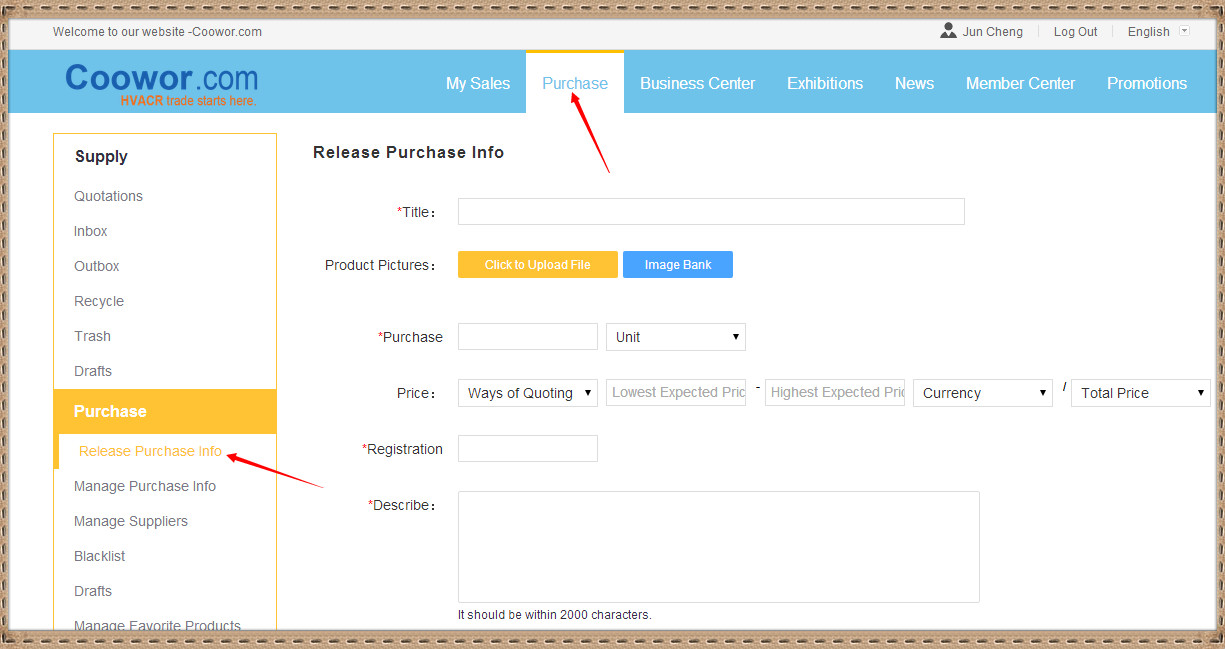Image resolution: width=1225 pixels, height=649 pixels.
Task: Expand the Unit dropdown
Action: [676, 337]
